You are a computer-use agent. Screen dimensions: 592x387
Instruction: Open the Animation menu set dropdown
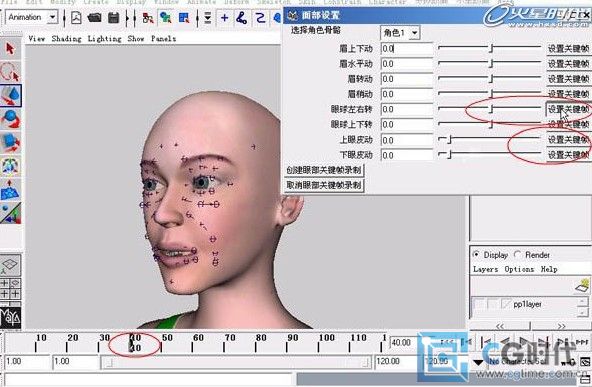click(52, 17)
